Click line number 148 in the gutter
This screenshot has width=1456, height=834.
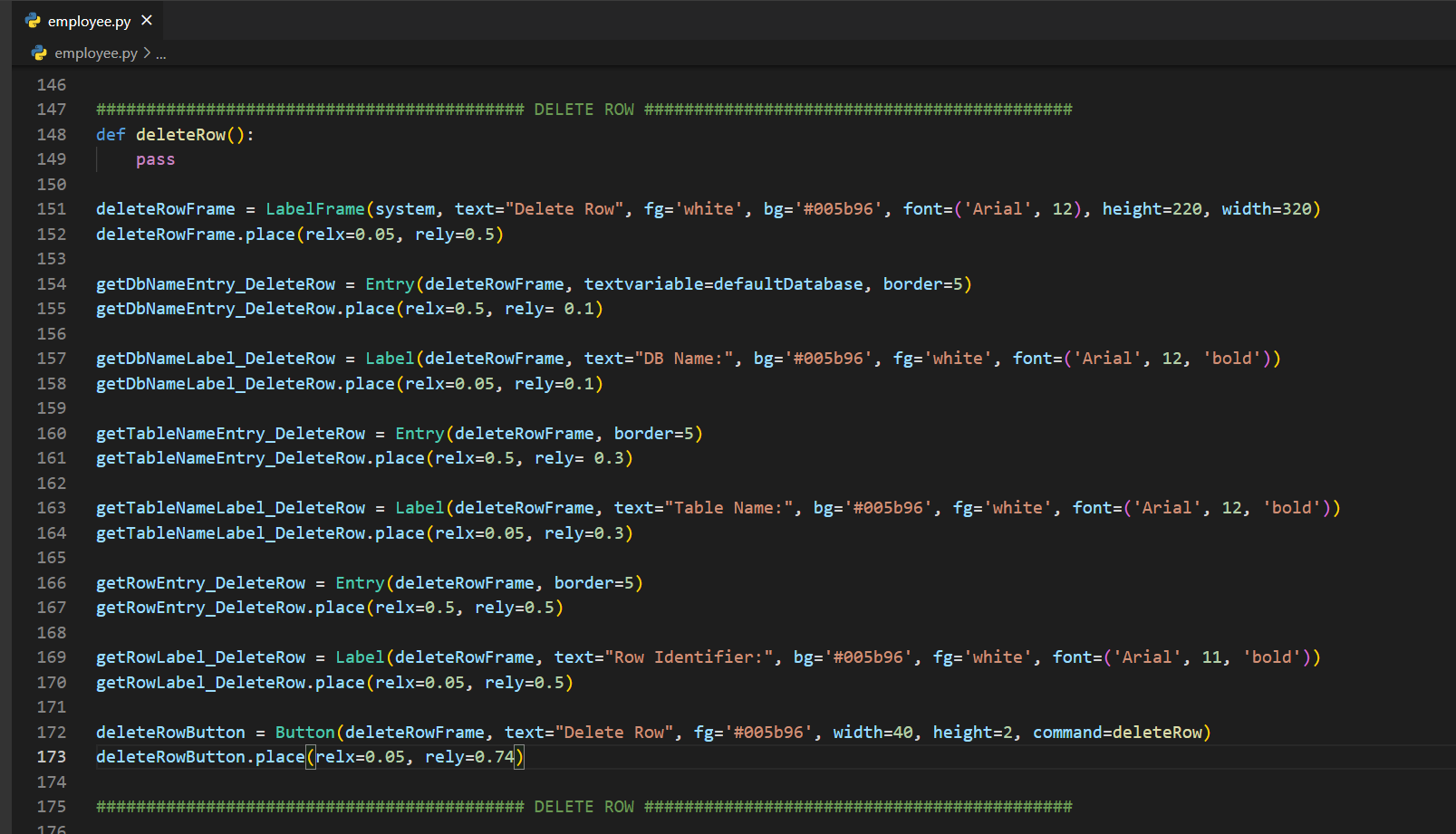52,134
